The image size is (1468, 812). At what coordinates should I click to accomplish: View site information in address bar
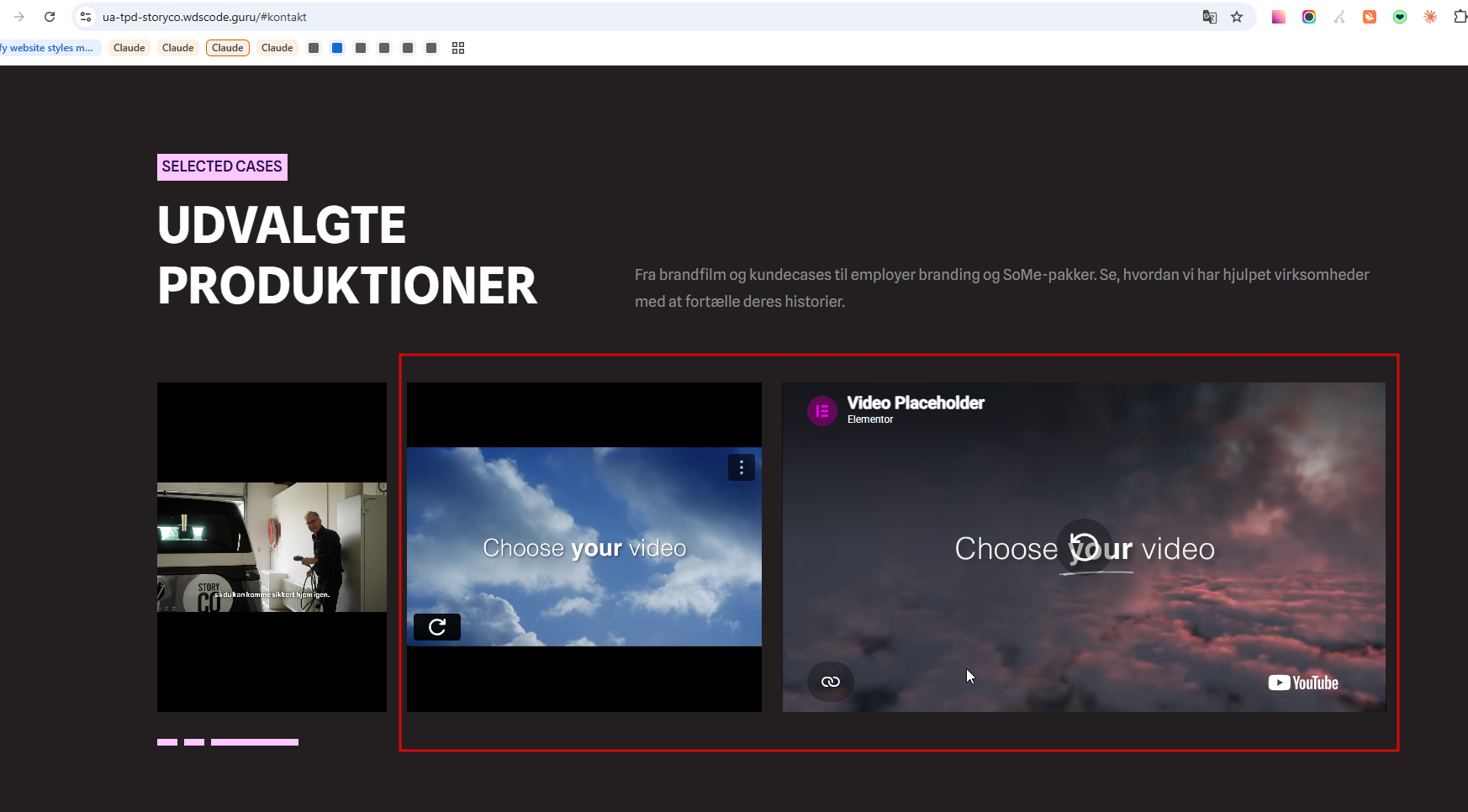click(x=86, y=17)
